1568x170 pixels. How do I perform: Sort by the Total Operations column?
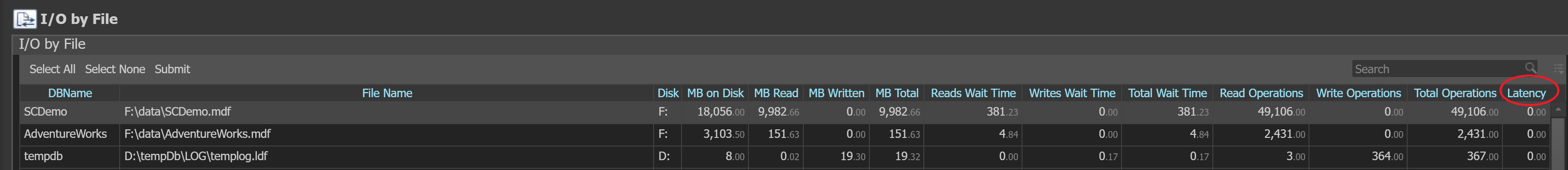tap(1455, 93)
